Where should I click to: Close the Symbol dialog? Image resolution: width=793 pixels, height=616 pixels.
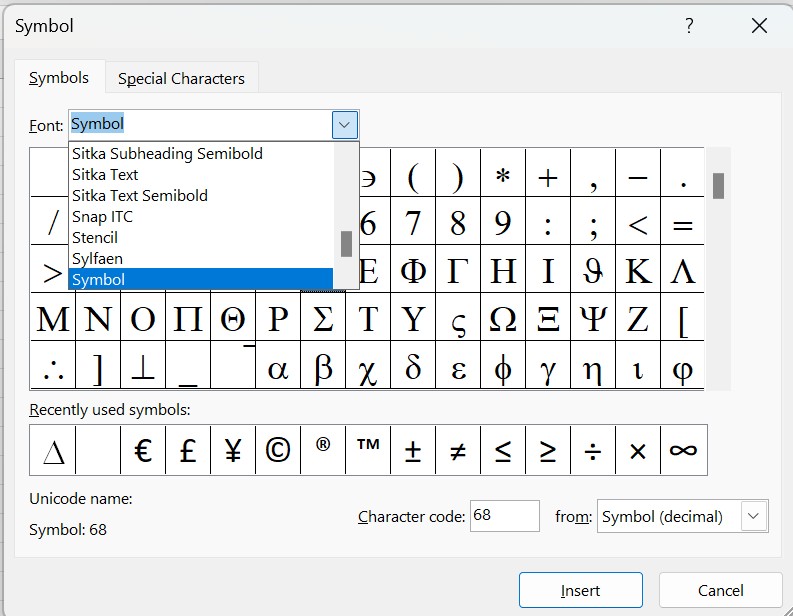(759, 25)
